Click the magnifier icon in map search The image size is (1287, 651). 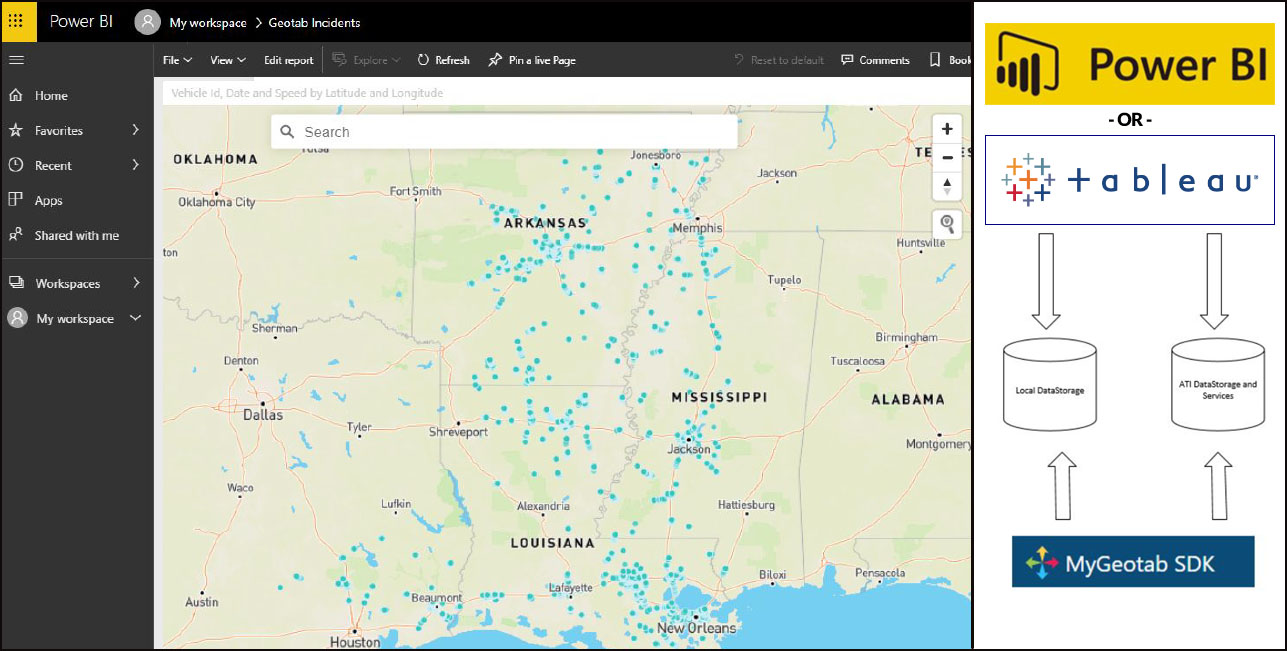pos(288,132)
